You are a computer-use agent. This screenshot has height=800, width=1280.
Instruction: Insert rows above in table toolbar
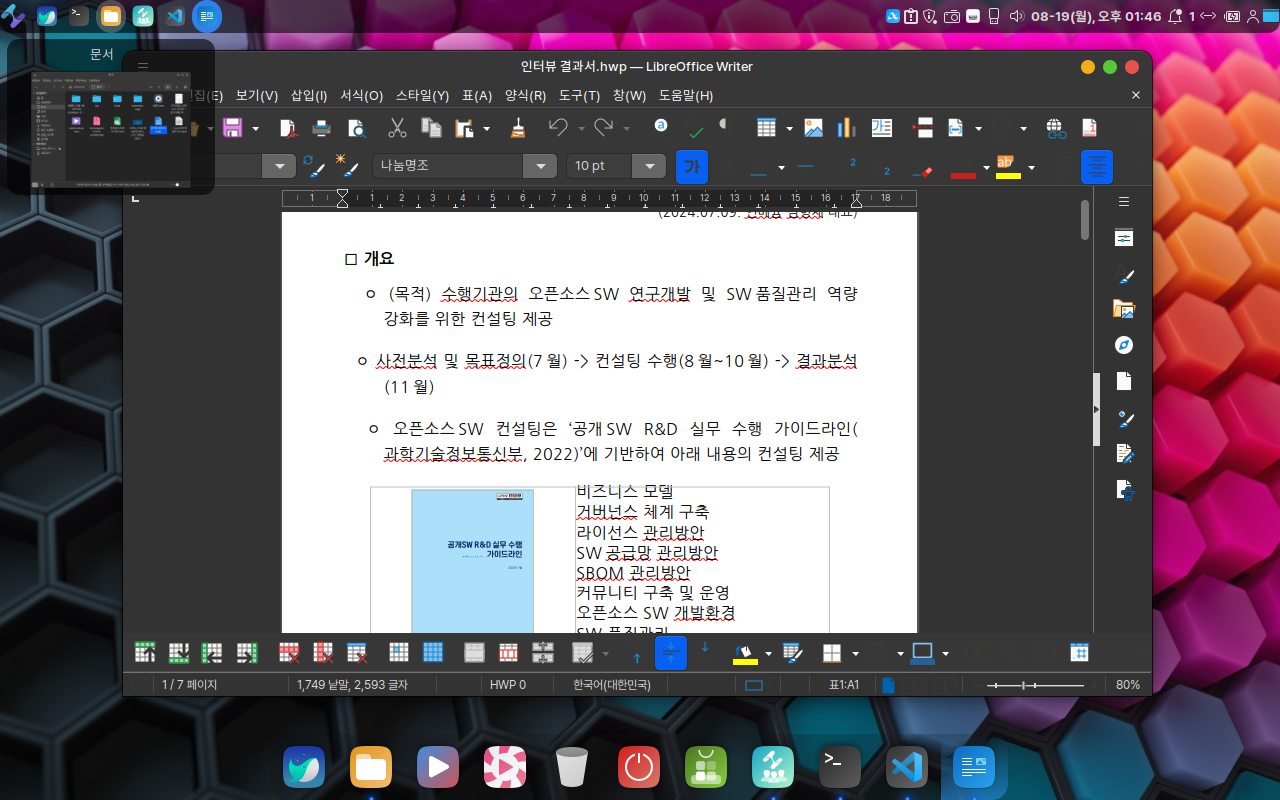click(x=145, y=653)
